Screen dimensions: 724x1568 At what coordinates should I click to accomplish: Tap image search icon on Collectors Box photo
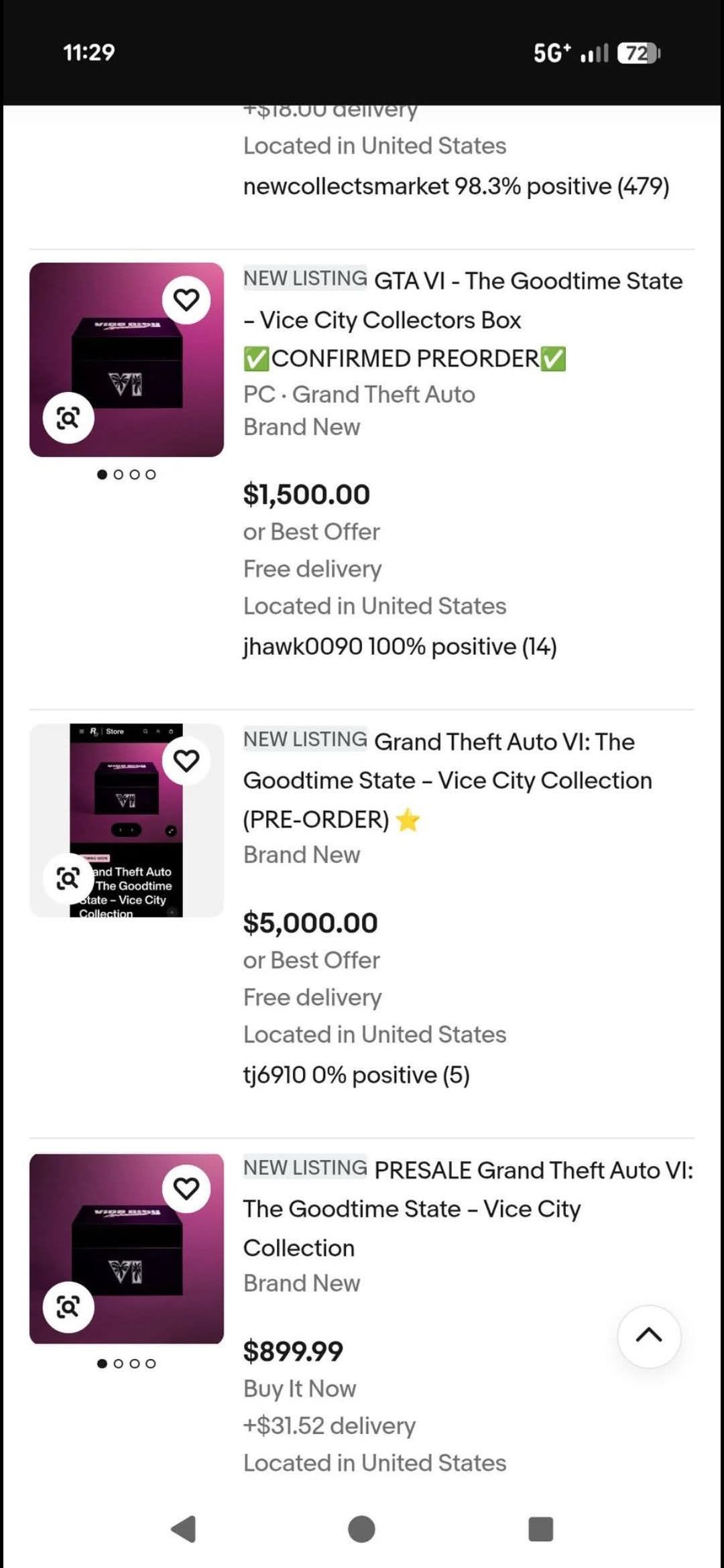68,418
